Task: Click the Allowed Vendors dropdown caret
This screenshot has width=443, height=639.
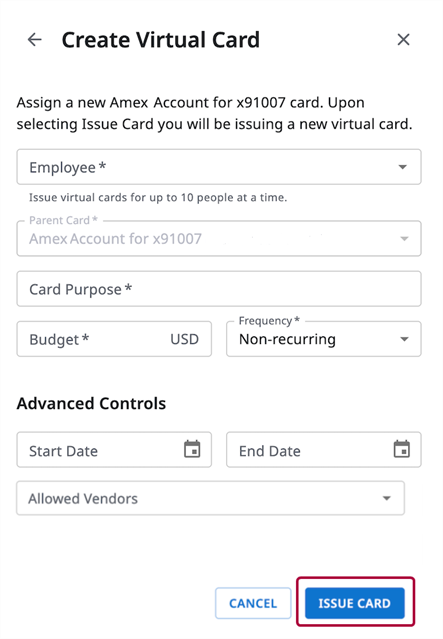Action: coord(386,498)
